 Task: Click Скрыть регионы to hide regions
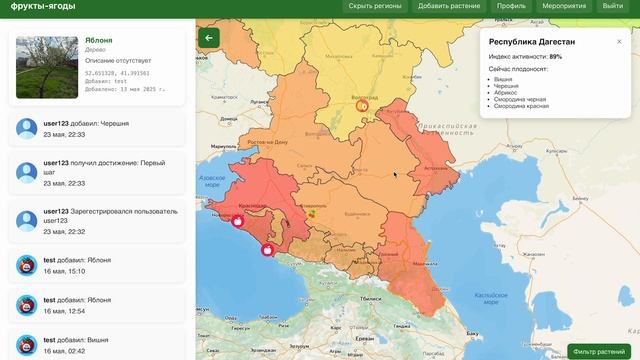point(375,6)
